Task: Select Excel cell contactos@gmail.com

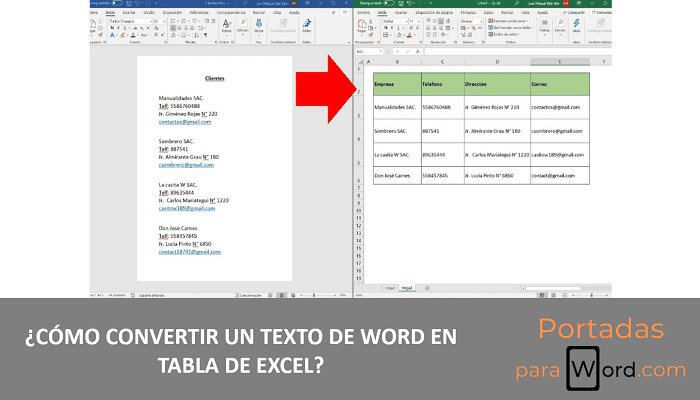Action: coord(560,107)
